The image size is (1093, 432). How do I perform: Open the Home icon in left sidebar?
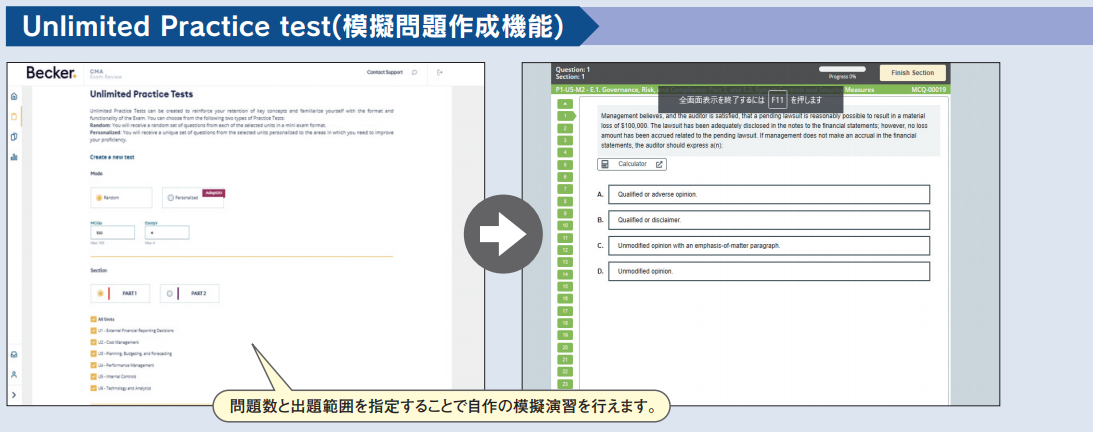14,97
